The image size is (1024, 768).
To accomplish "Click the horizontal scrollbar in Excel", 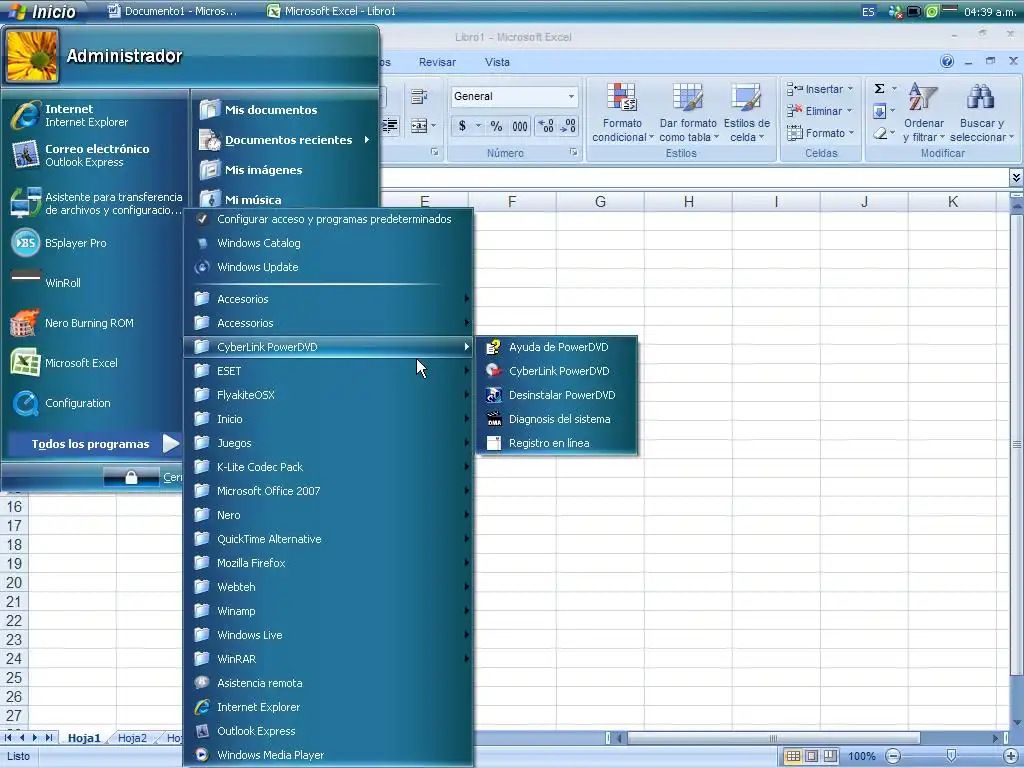I will [x=773, y=738].
